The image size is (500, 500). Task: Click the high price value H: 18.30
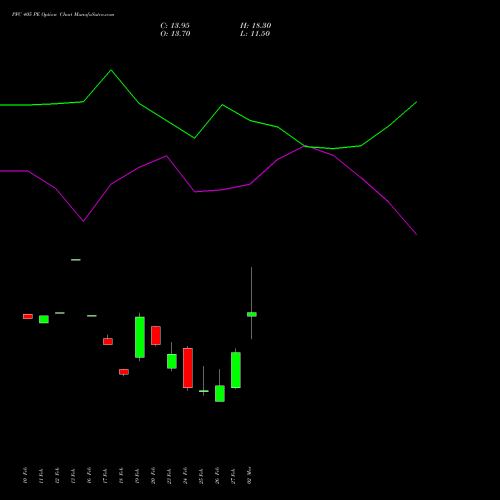[255, 26]
